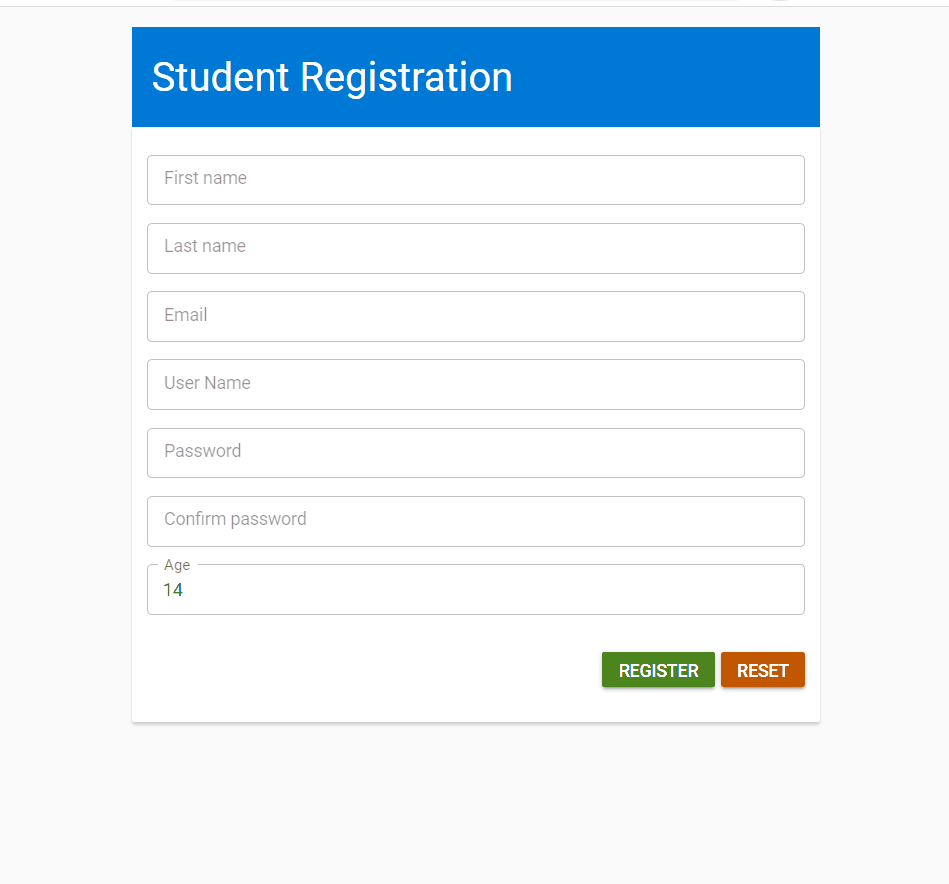Screen dimensions: 949x884
Task: Click the Student Registration heading text
Action: (332, 78)
